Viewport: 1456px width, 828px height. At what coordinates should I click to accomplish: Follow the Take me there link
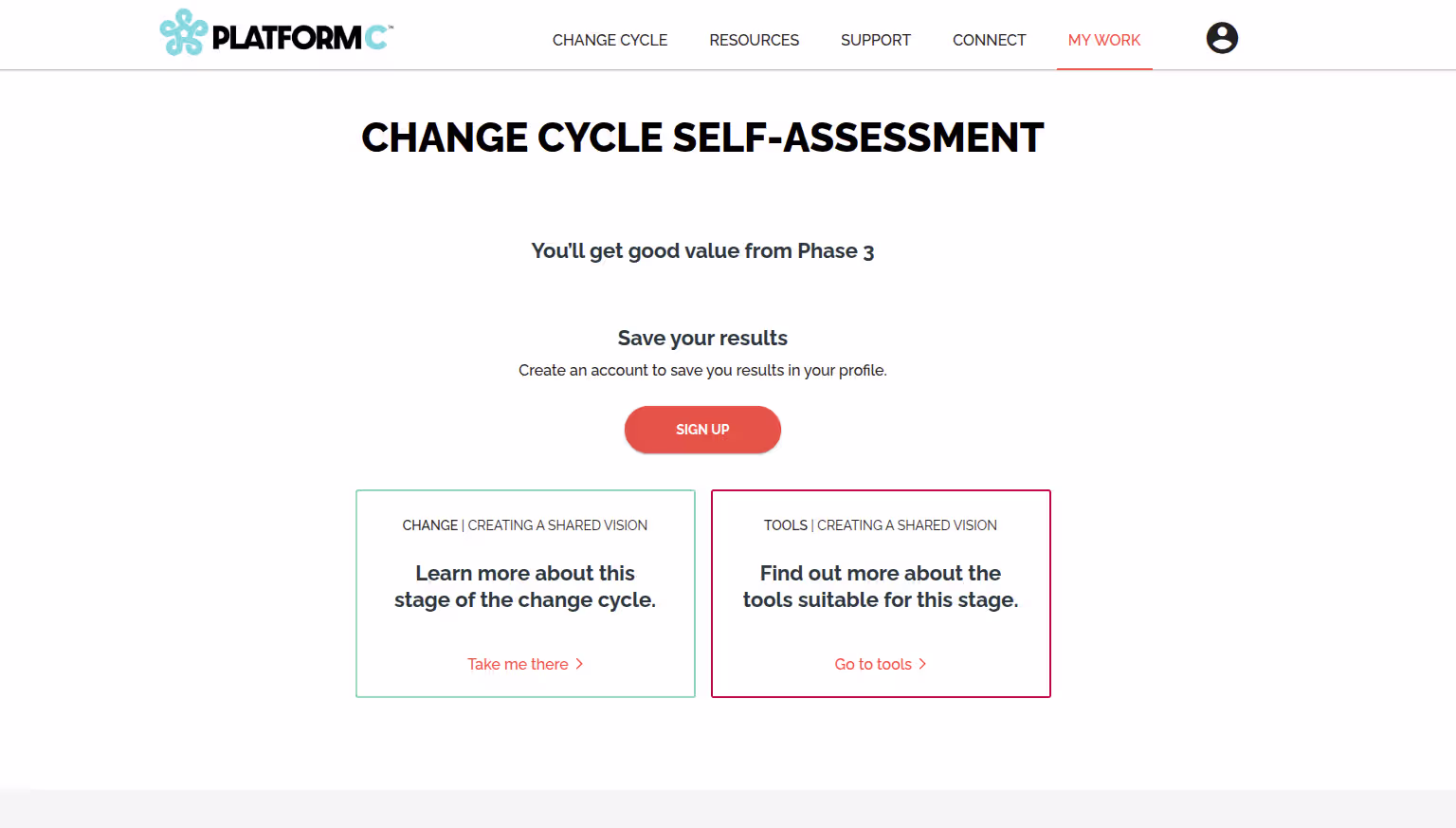518,664
